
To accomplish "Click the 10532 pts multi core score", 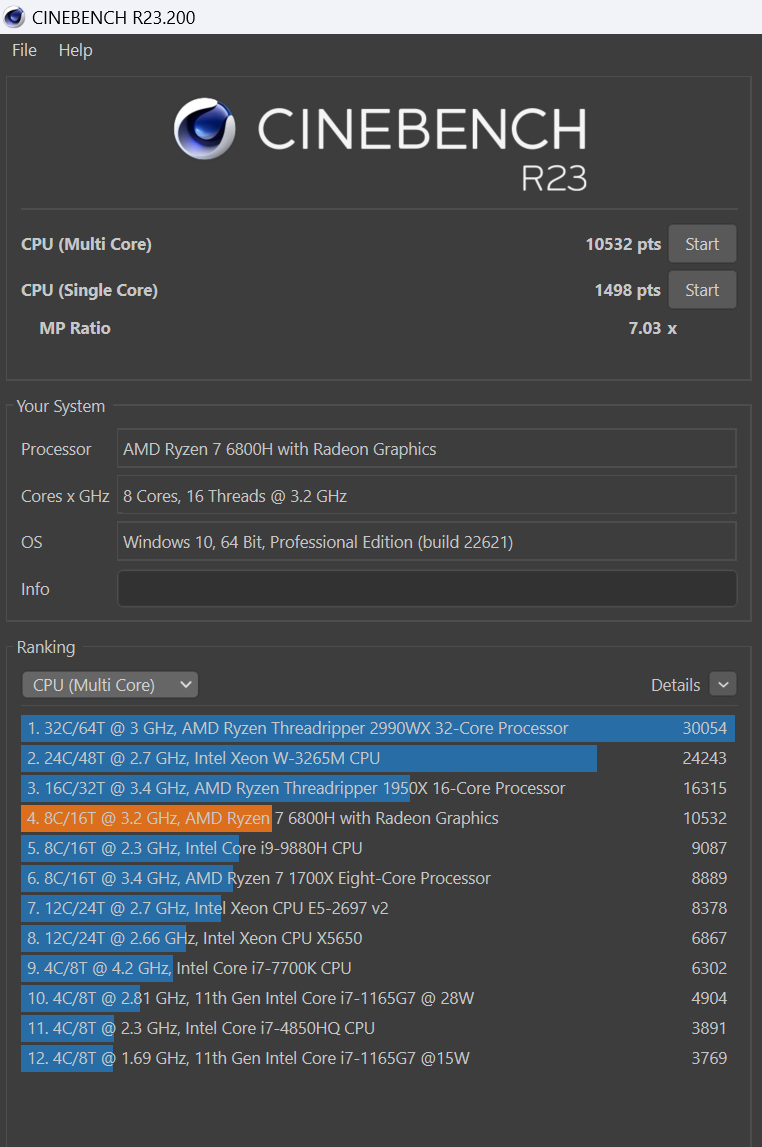I will (623, 244).
